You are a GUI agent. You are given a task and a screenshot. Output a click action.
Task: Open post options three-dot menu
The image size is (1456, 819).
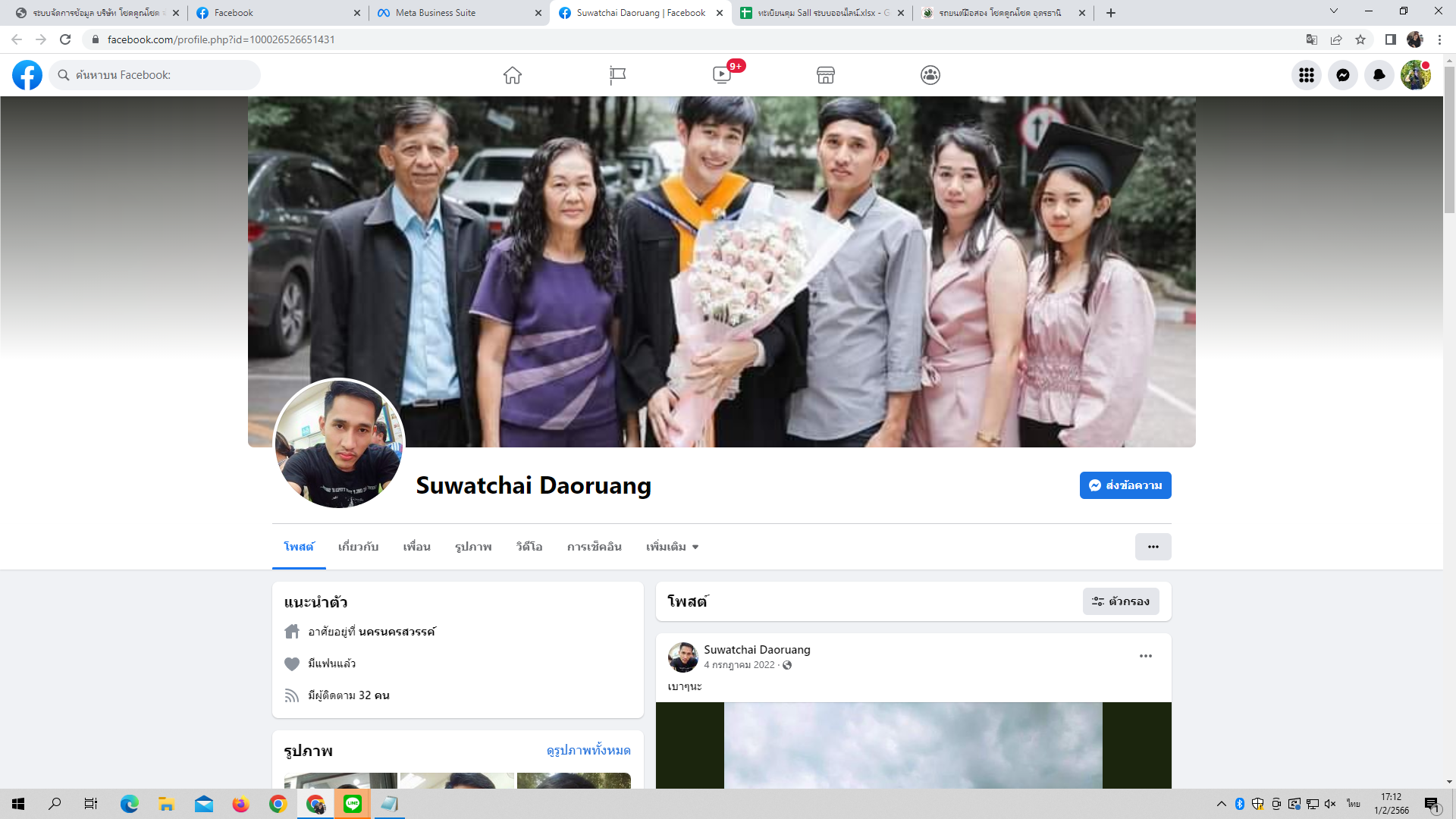pos(1145,656)
